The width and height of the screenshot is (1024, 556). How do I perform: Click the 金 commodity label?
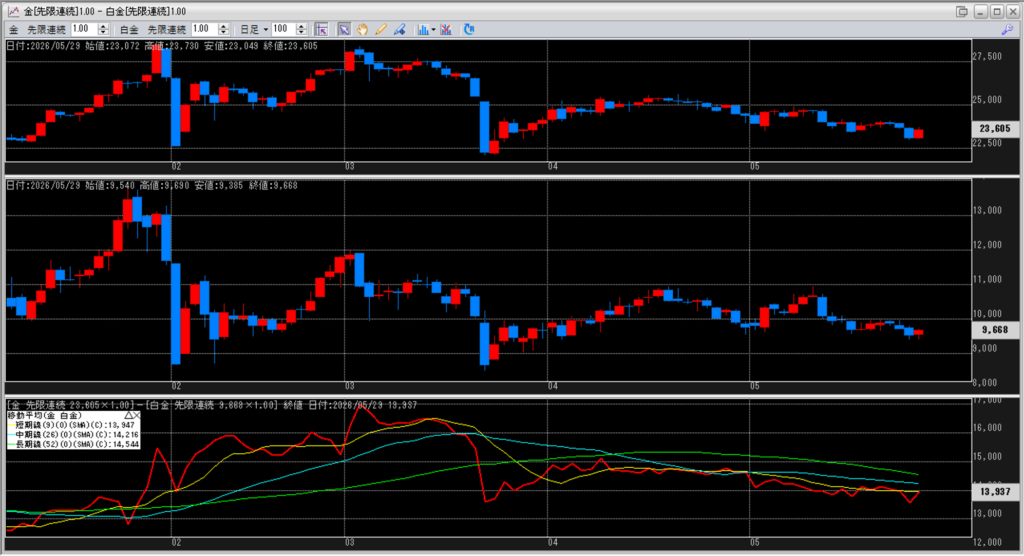coord(13,29)
